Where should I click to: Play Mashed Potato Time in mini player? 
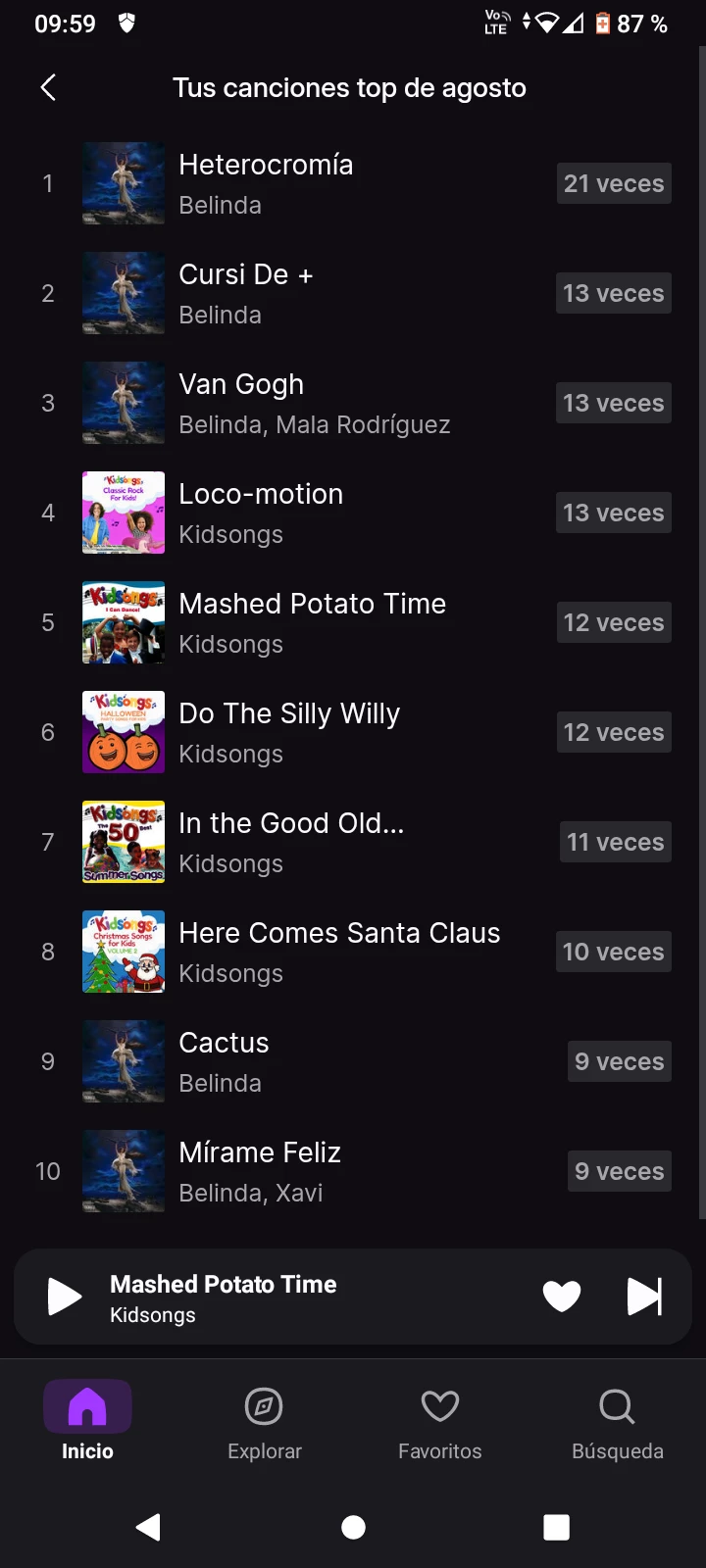coord(65,1297)
